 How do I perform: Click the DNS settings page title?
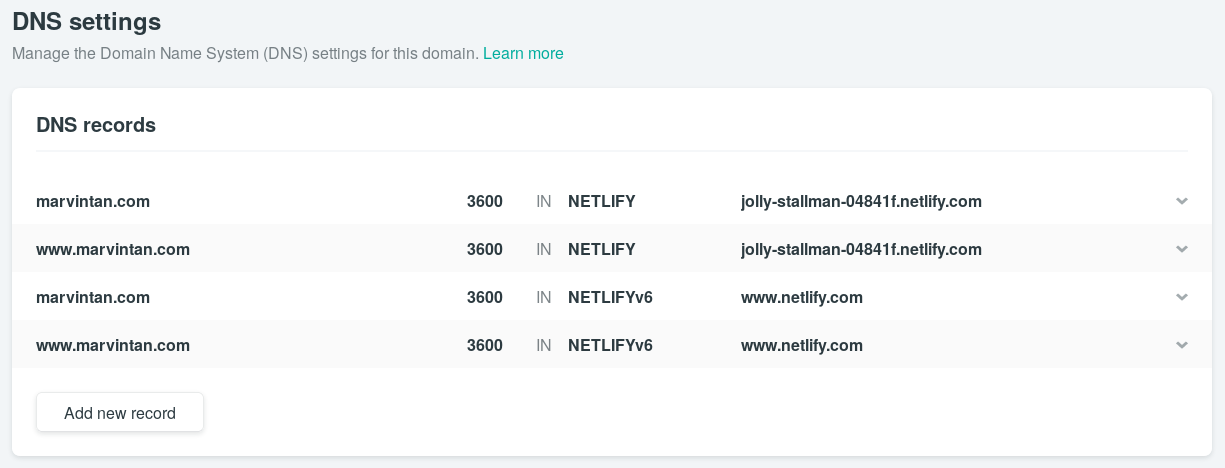86,21
